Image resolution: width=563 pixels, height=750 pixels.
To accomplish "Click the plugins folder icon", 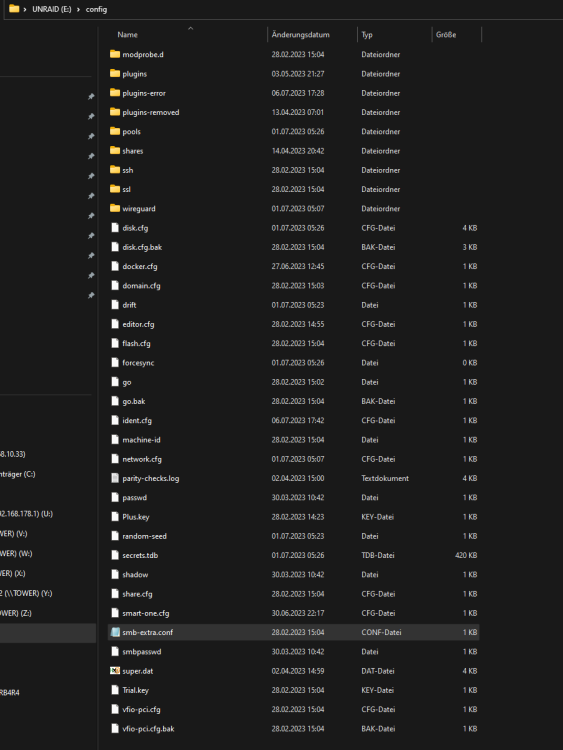I will point(115,73).
